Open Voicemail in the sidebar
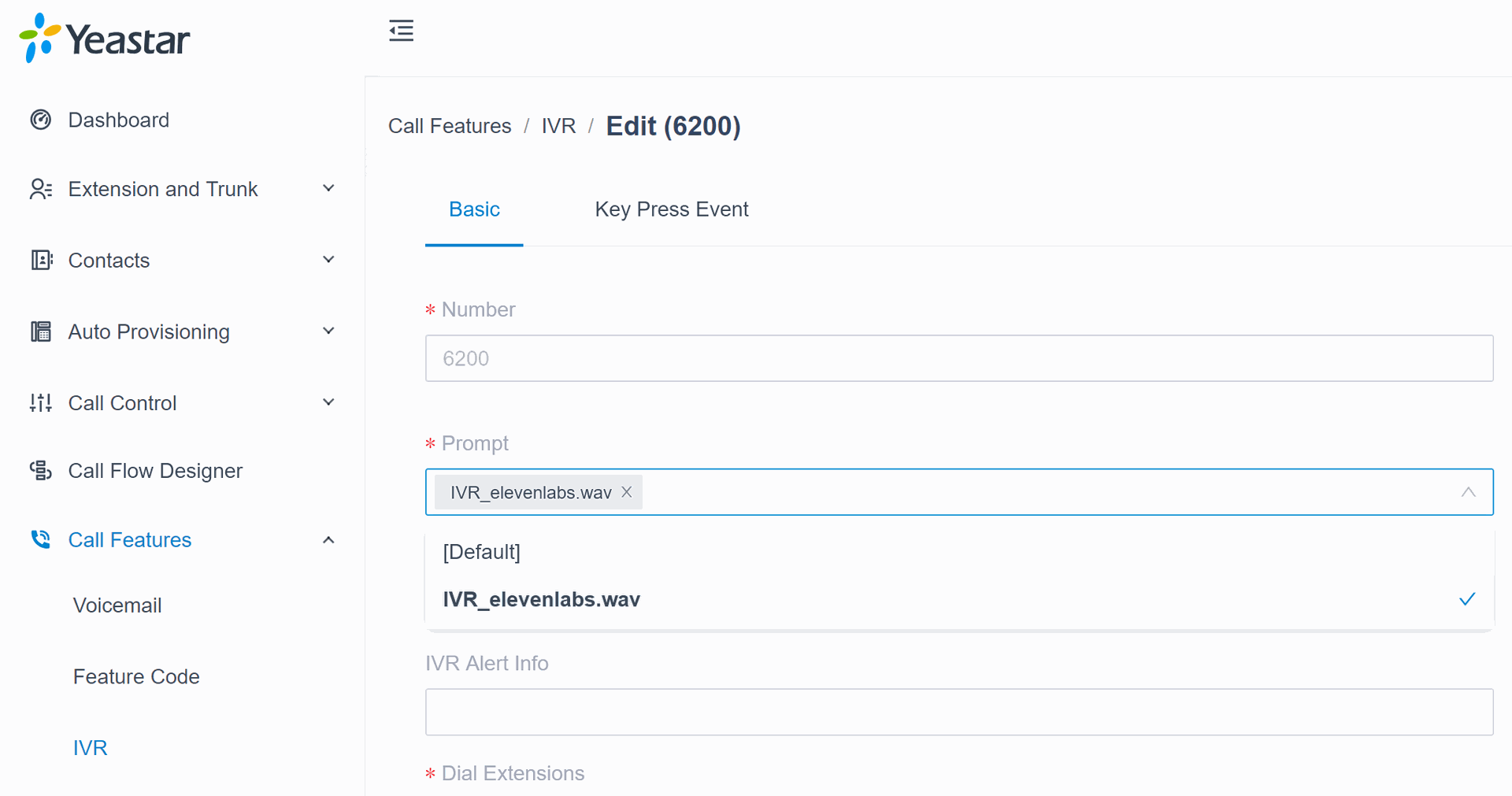Screen dimensions: 1512x796 tap(117, 605)
